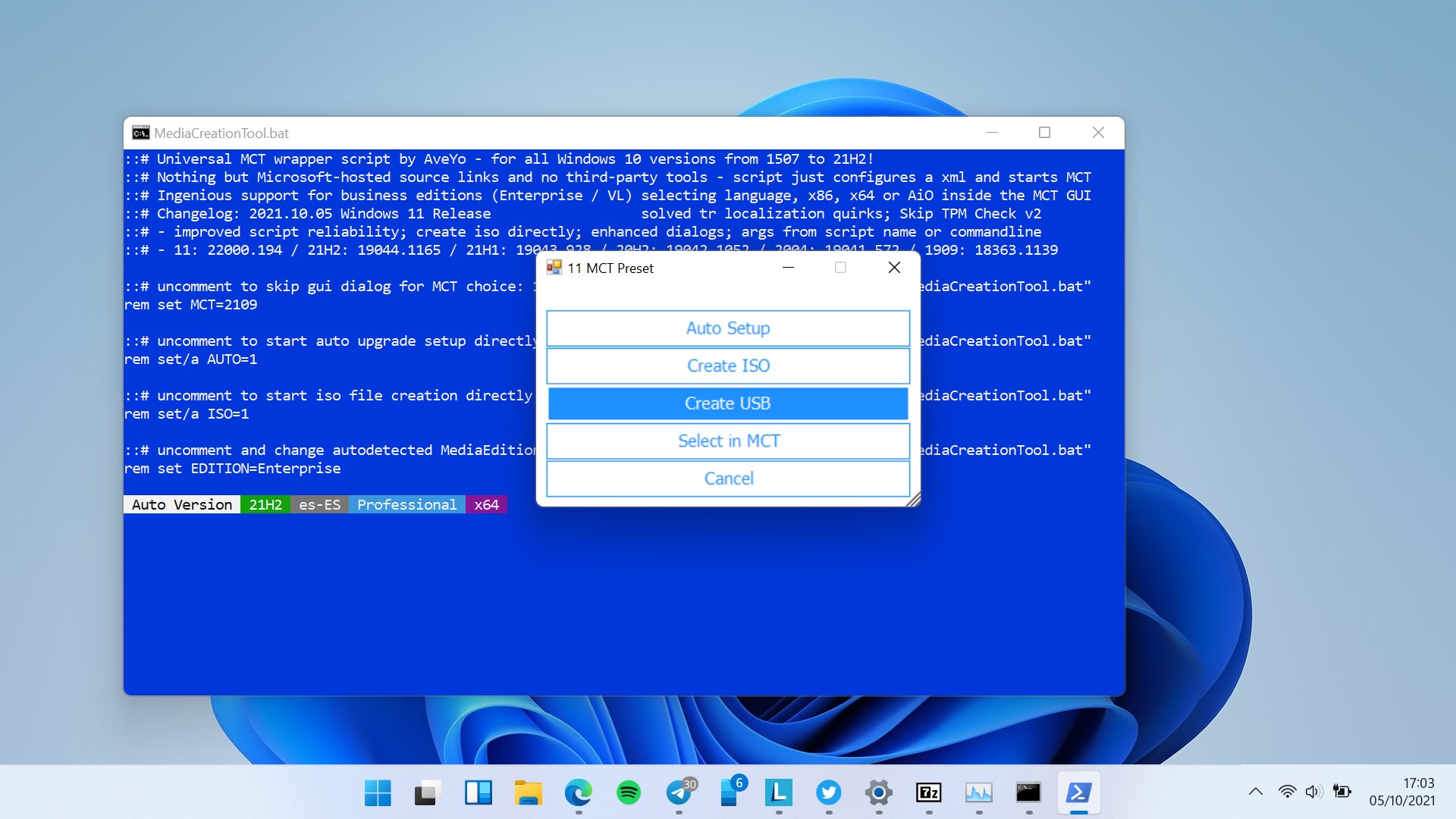Launch Microsoft Edge from taskbar
Viewport: 1456px width, 819px height.
[578, 793]
